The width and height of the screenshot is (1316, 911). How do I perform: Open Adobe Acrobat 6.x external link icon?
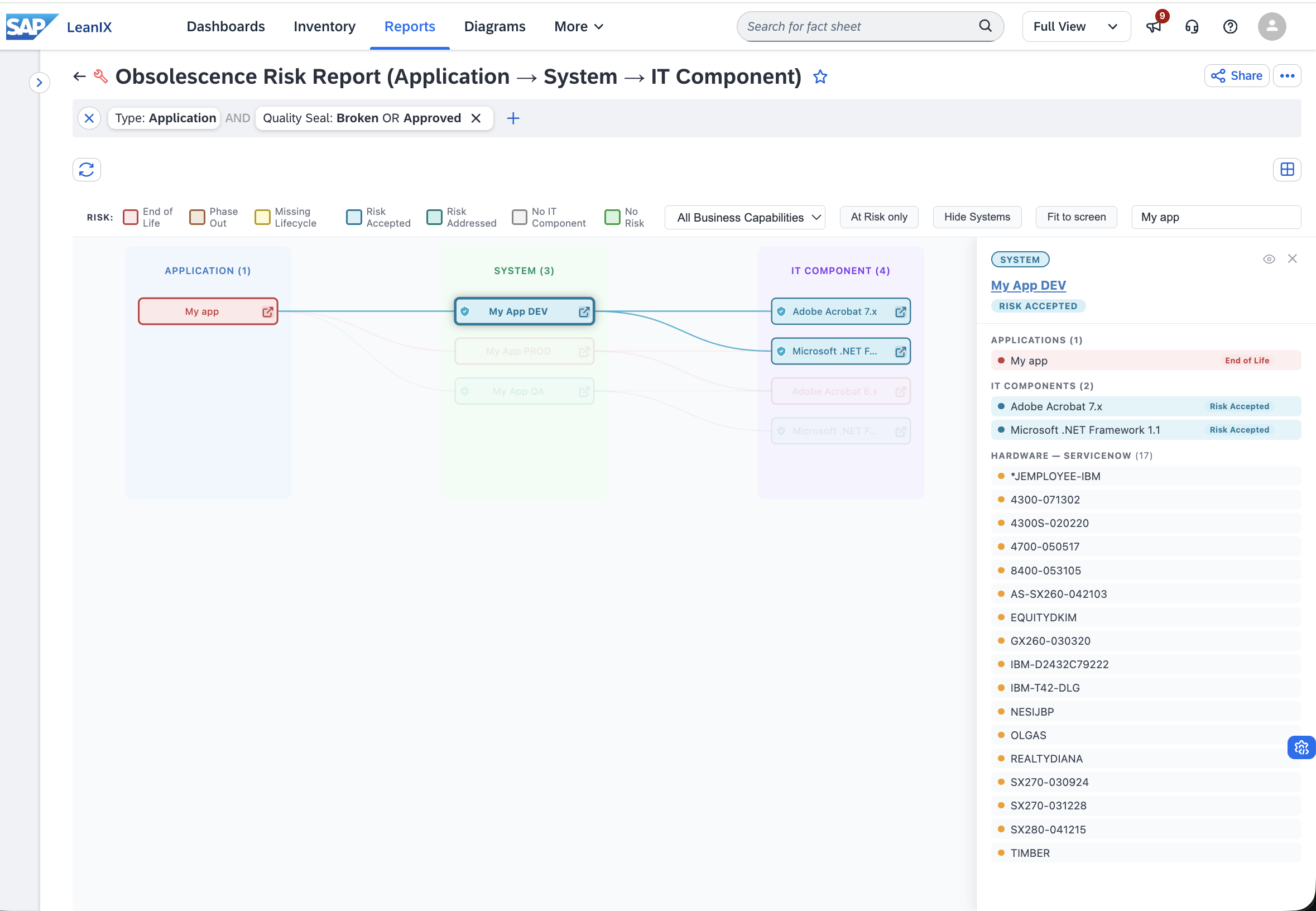click(900, 391)
